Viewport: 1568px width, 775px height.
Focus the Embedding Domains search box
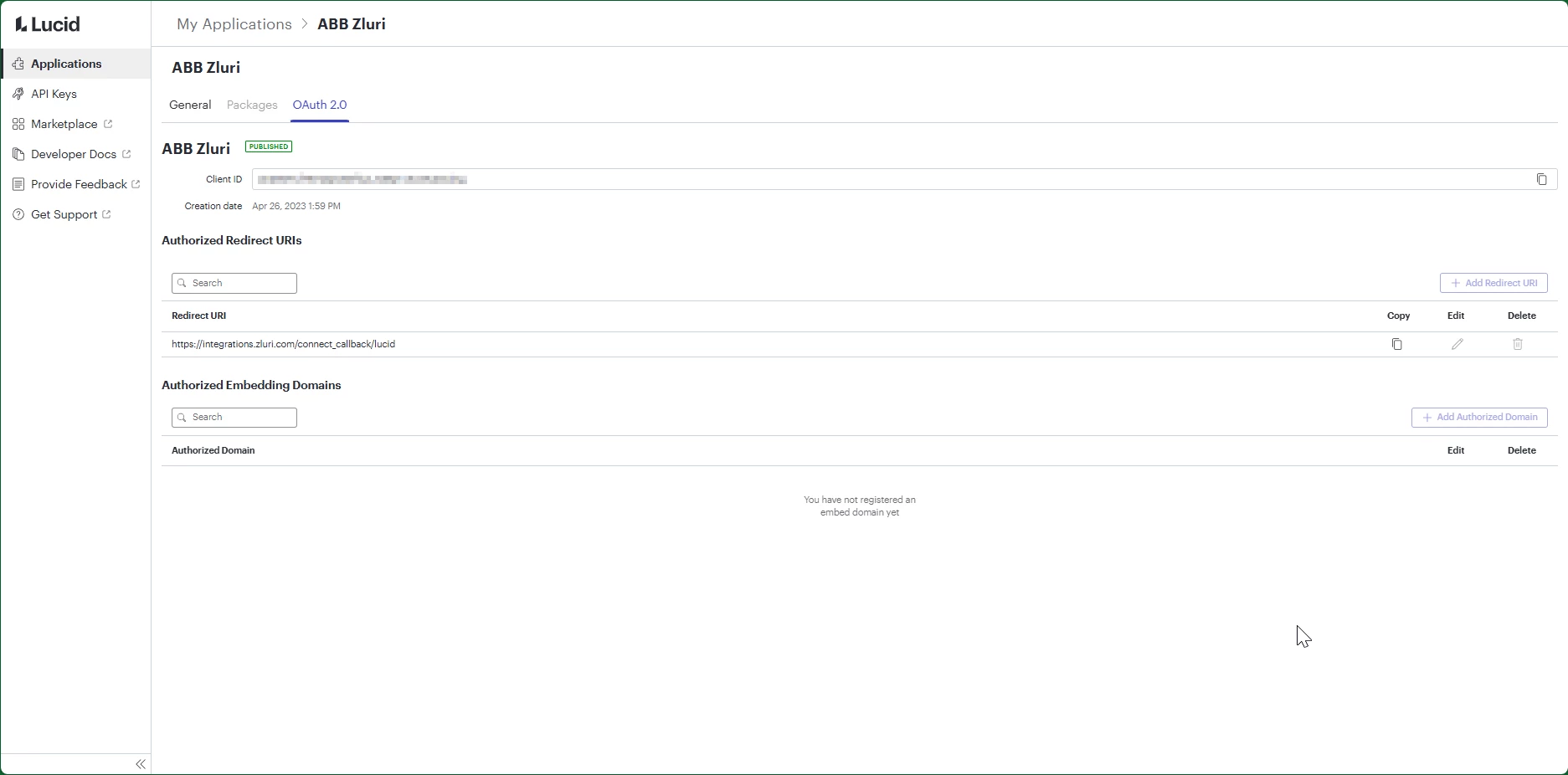pos(234,417)
